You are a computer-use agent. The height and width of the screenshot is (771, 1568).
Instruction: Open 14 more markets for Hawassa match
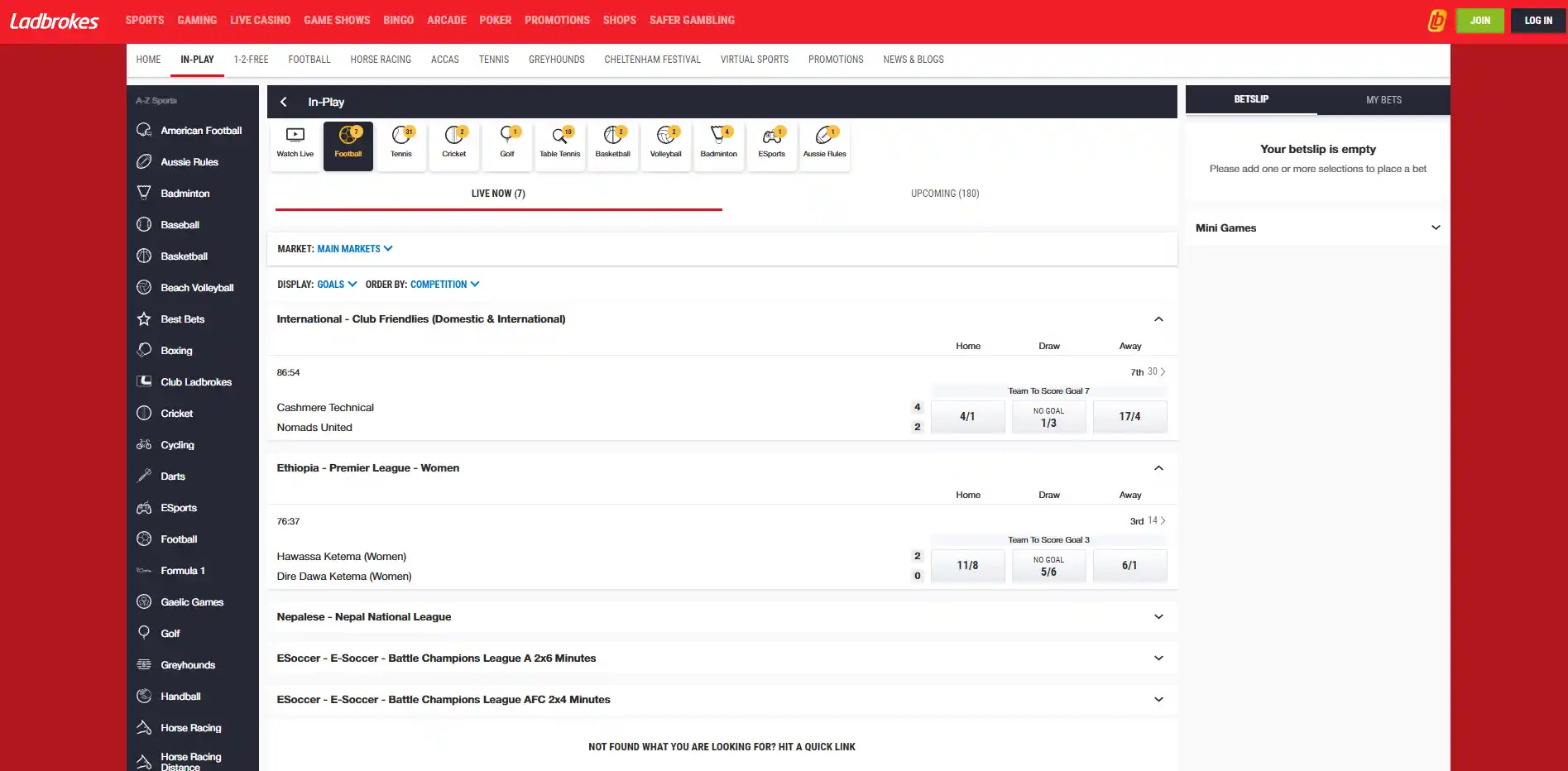point(1156,521)
